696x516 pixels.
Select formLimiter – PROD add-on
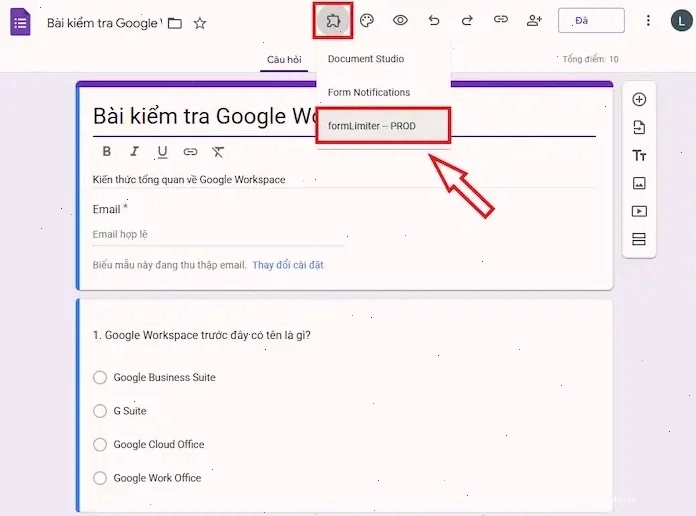pyautogui.click(x=384, y=126)
